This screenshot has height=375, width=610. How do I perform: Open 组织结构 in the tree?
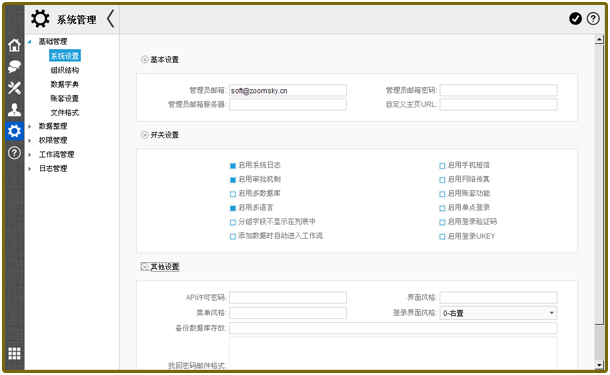[65, 70]
